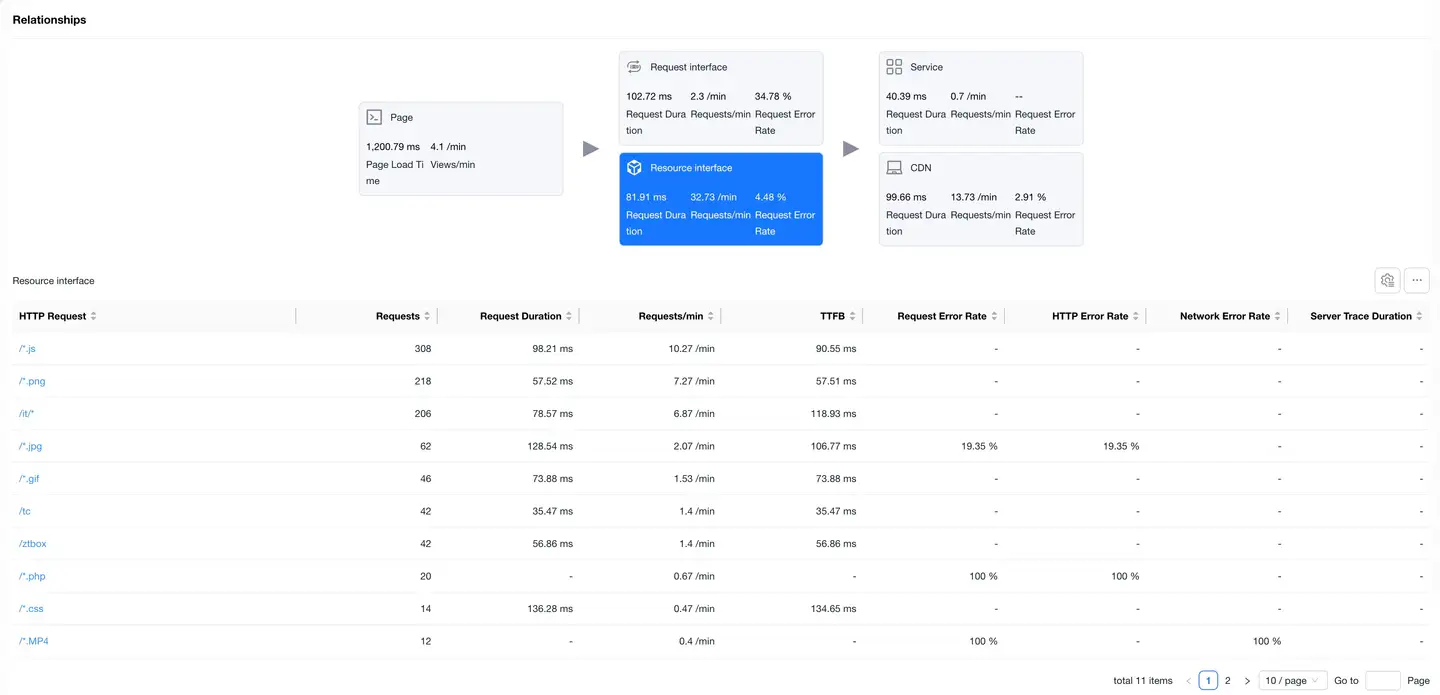
Task: Open the more options ellipsis button
Action: (x=1417, y=281)
